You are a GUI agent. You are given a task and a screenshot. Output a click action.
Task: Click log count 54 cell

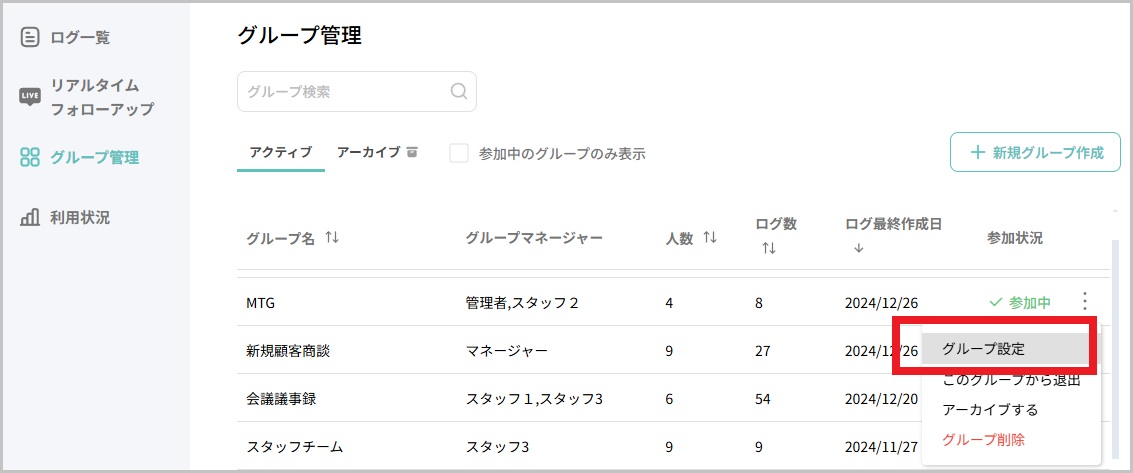tap(763, 399)
